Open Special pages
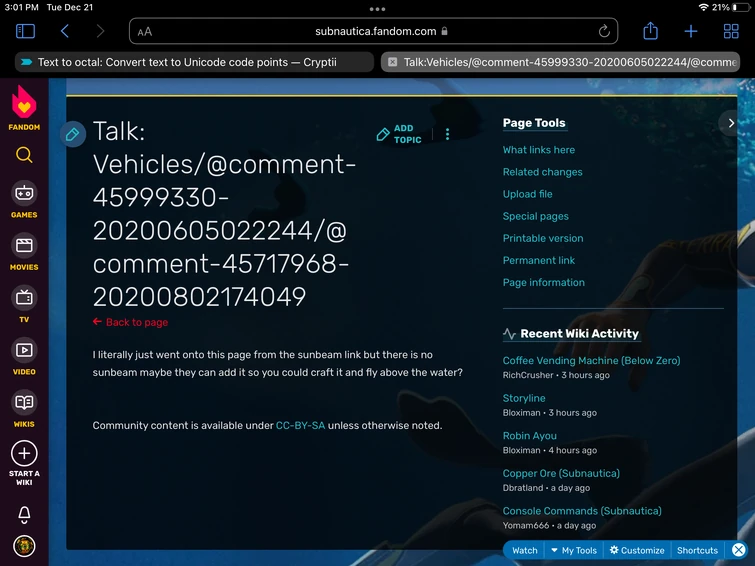This screenshot has height=566, width=755. point(535,216)
